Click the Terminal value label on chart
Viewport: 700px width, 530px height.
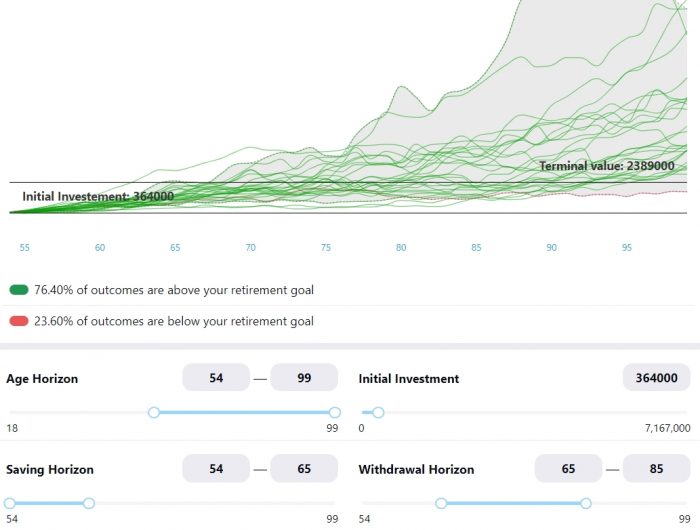[x=606, y=166]
